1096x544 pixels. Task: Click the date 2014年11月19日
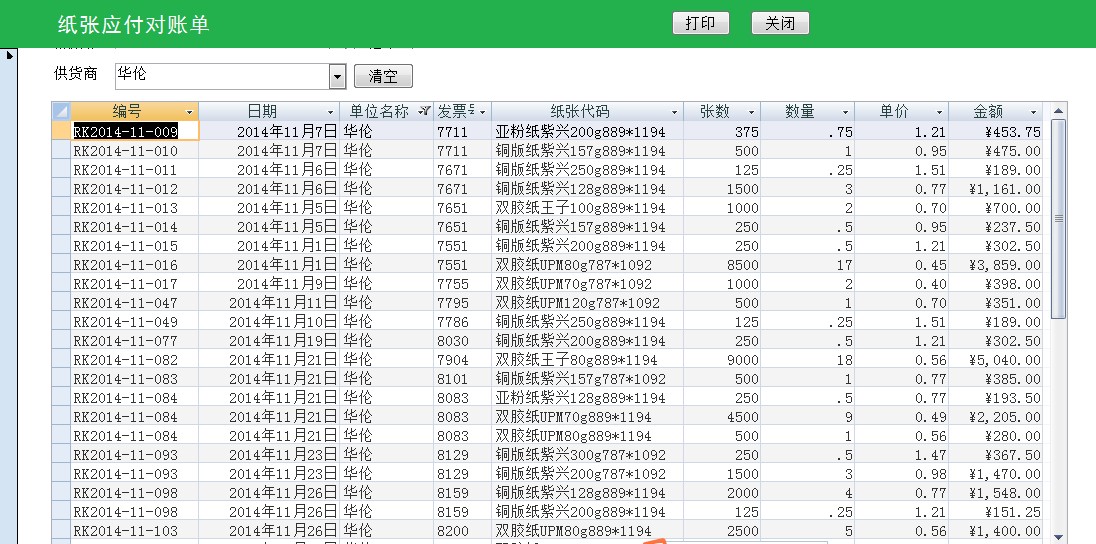(x=270, y=341)
